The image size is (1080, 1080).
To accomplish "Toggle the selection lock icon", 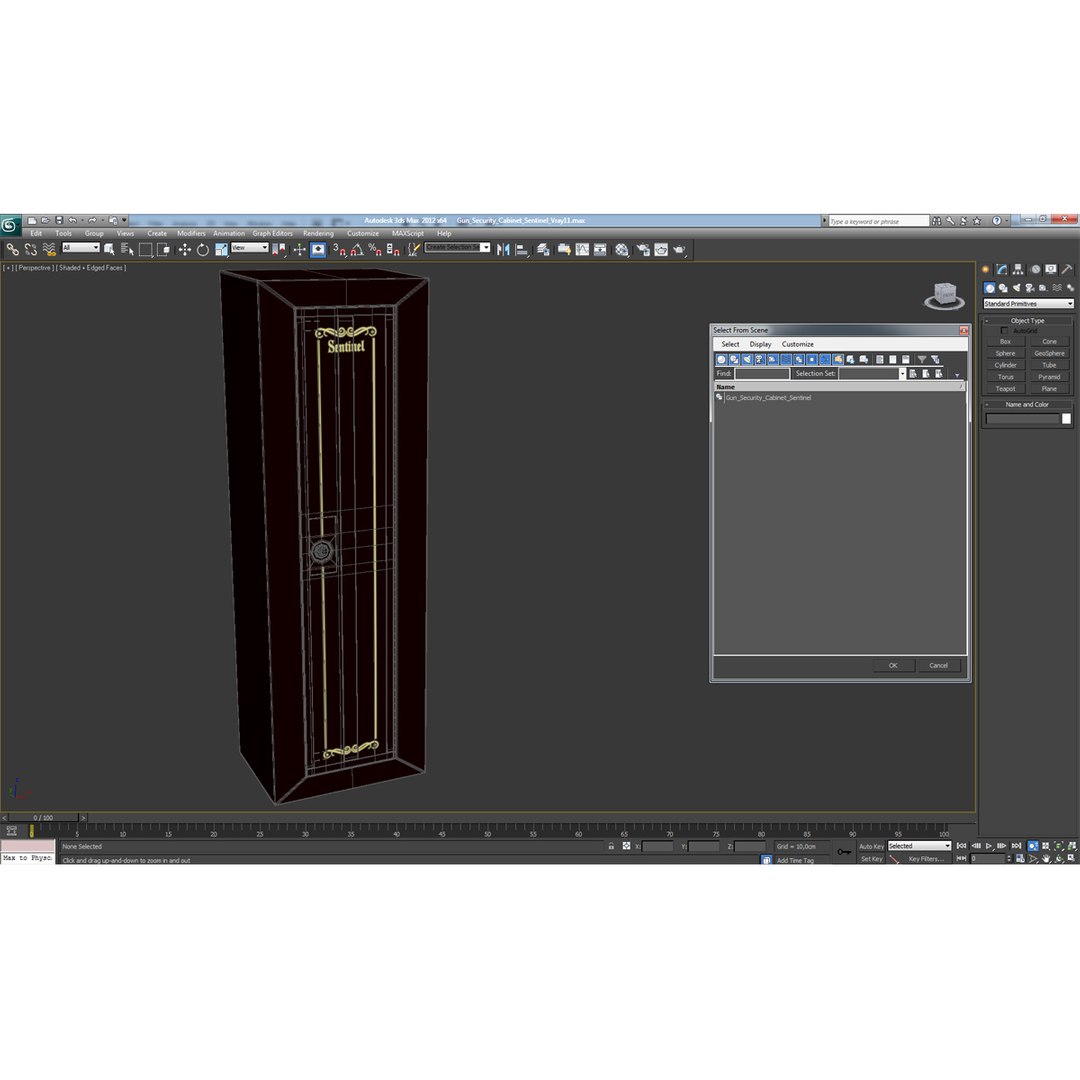I will coord(611,846).
